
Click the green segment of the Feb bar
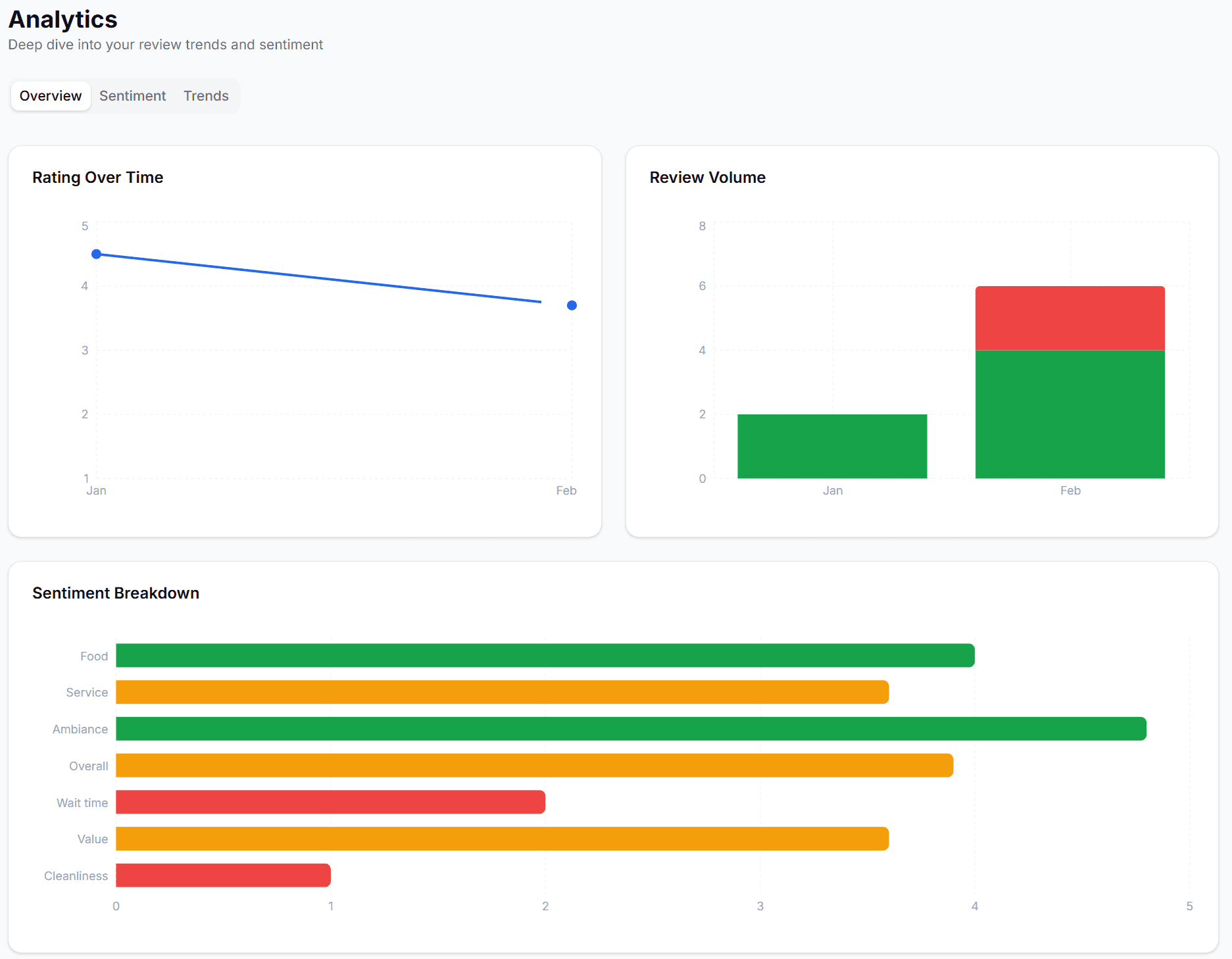pyautogui.click(x=1070, y=414)
